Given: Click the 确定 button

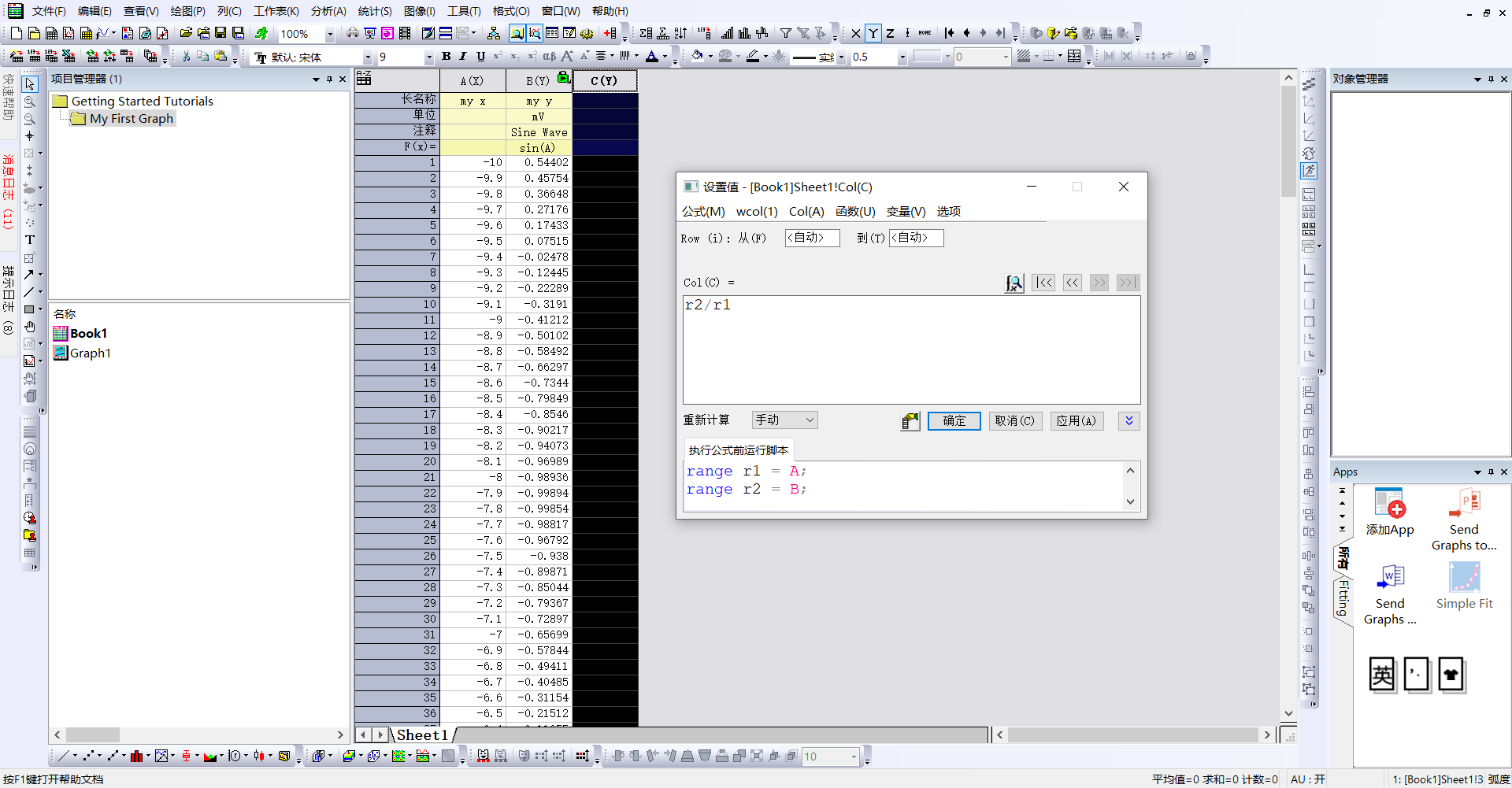Looking at the screenshot, I should pos(954,421).
